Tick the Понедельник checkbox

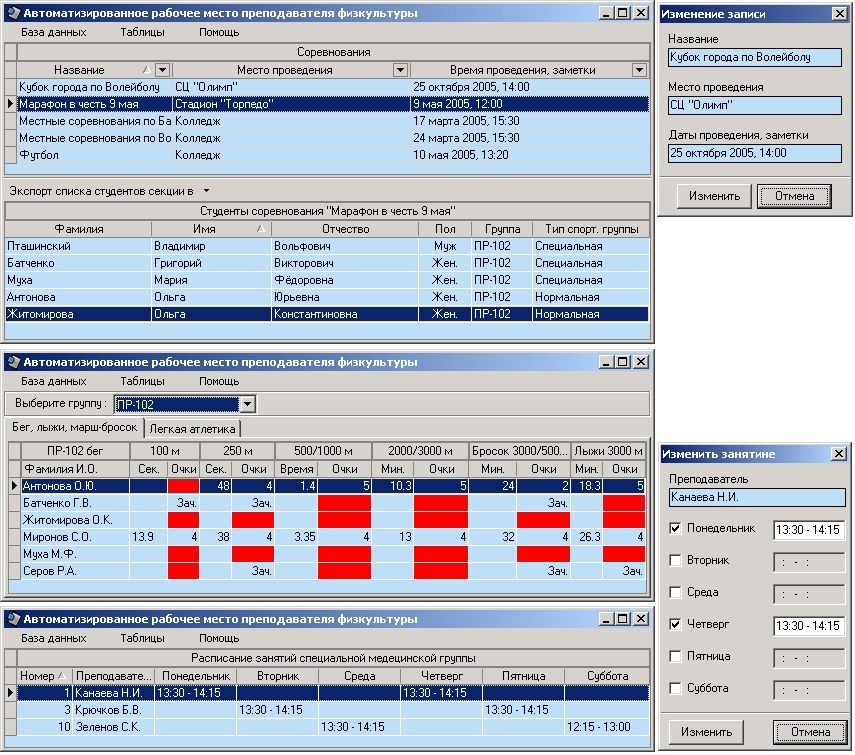coord(676,528)
